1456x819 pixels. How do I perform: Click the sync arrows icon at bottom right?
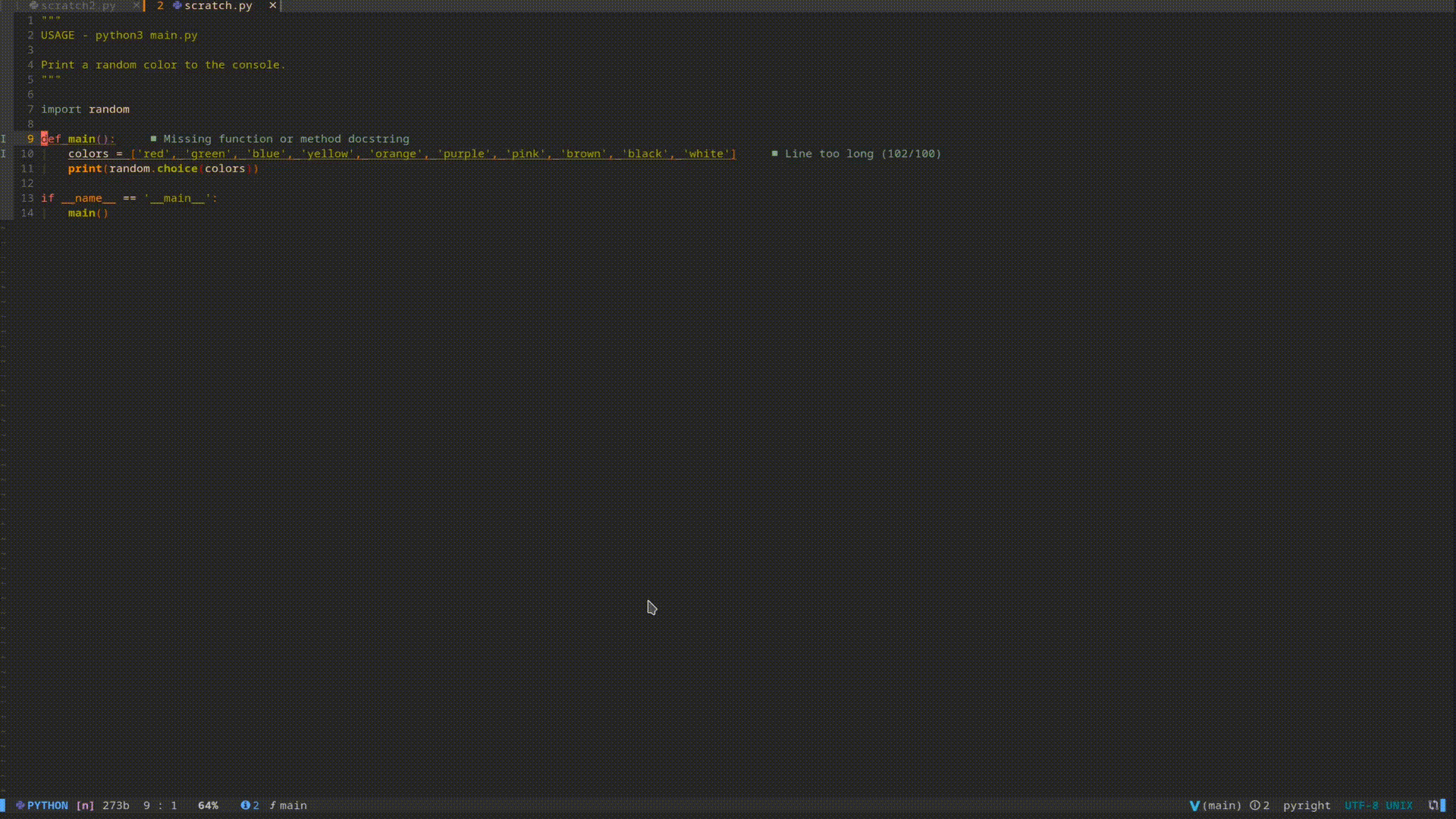[1433, 805]
